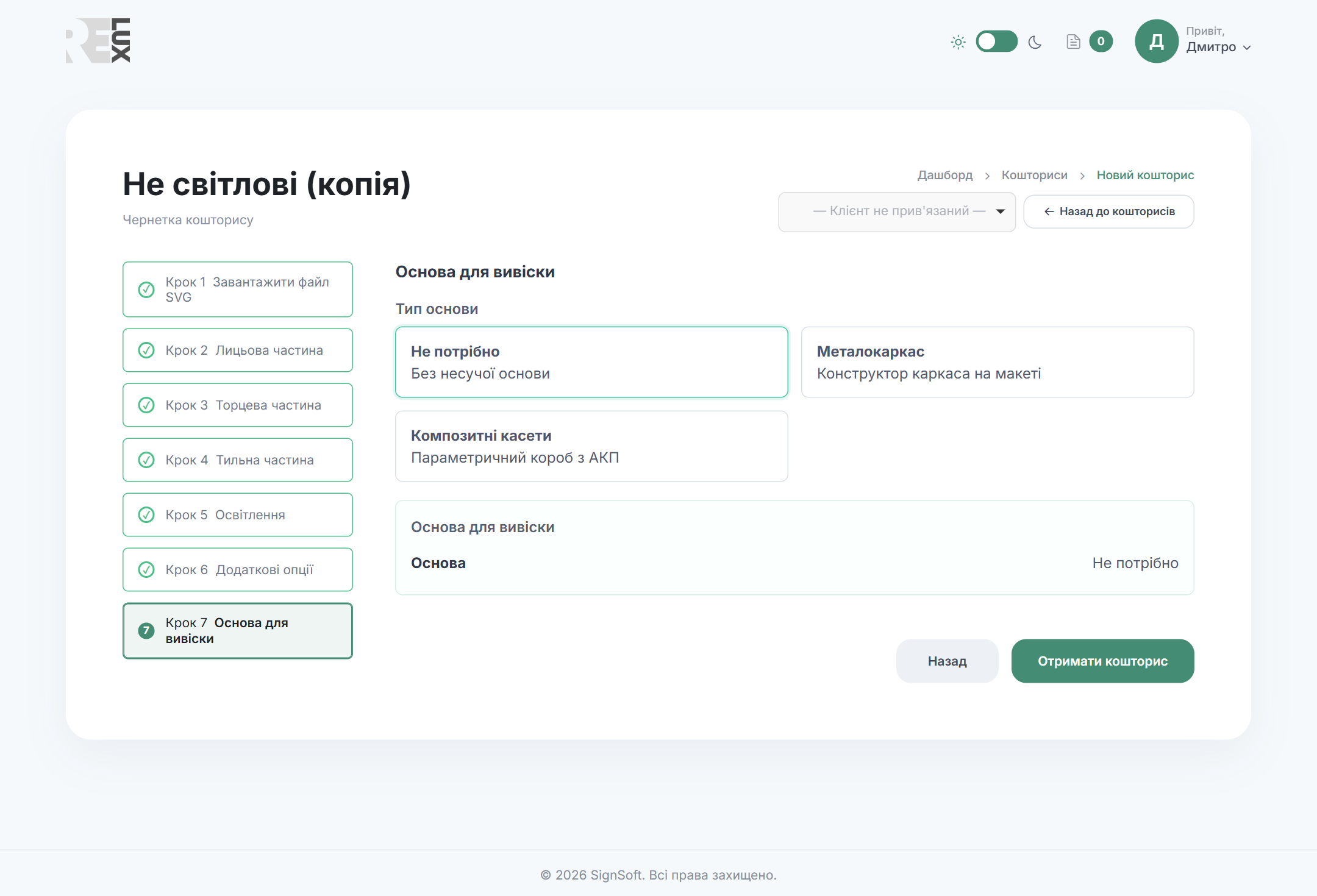Click the Тип основи label
Image resolution: width=1317 pixels, height=896 pixels.
pos(437,309)
